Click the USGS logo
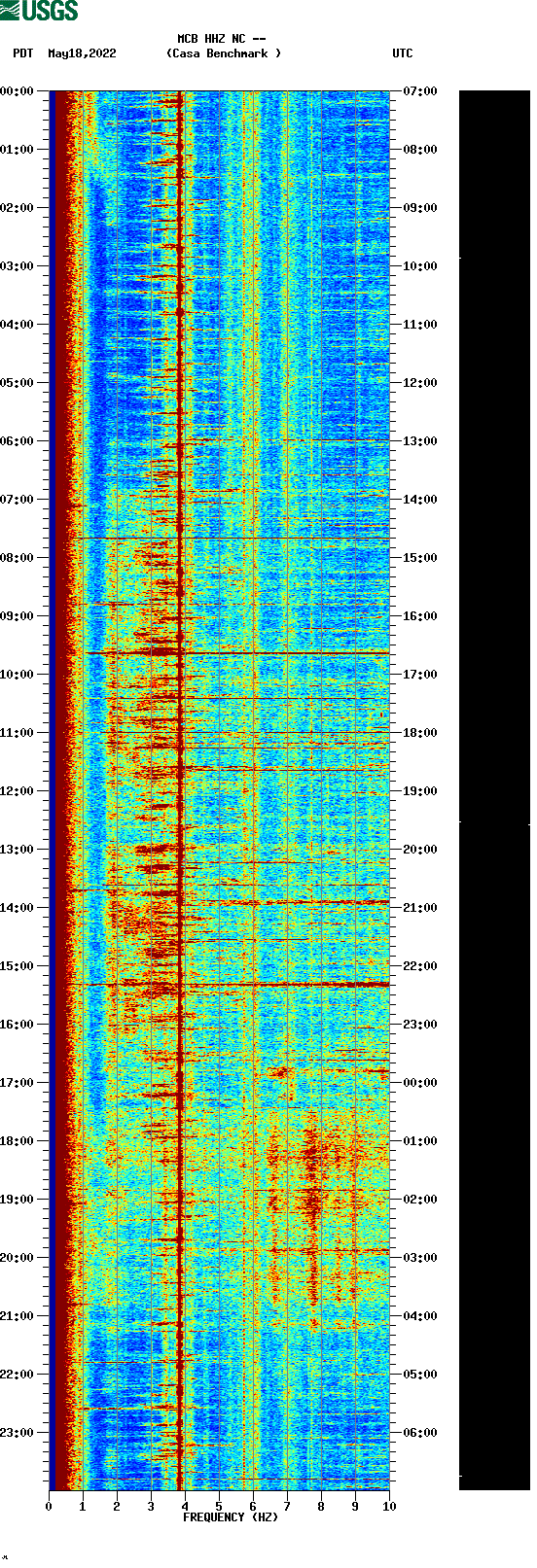Screen dimensions: 537x1568 [x=39, y=11]
